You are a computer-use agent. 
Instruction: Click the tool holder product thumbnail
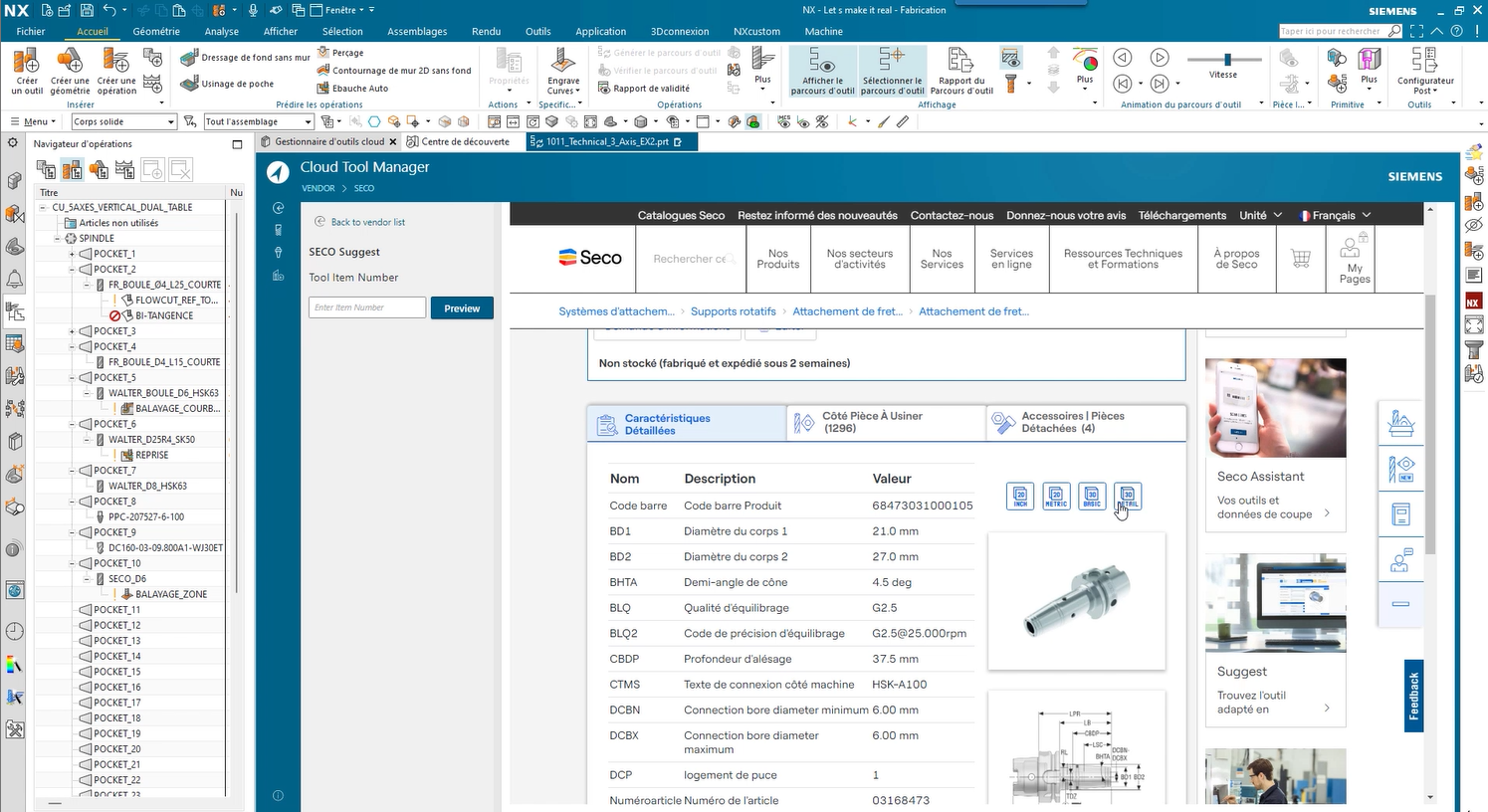click(1076, 601)
